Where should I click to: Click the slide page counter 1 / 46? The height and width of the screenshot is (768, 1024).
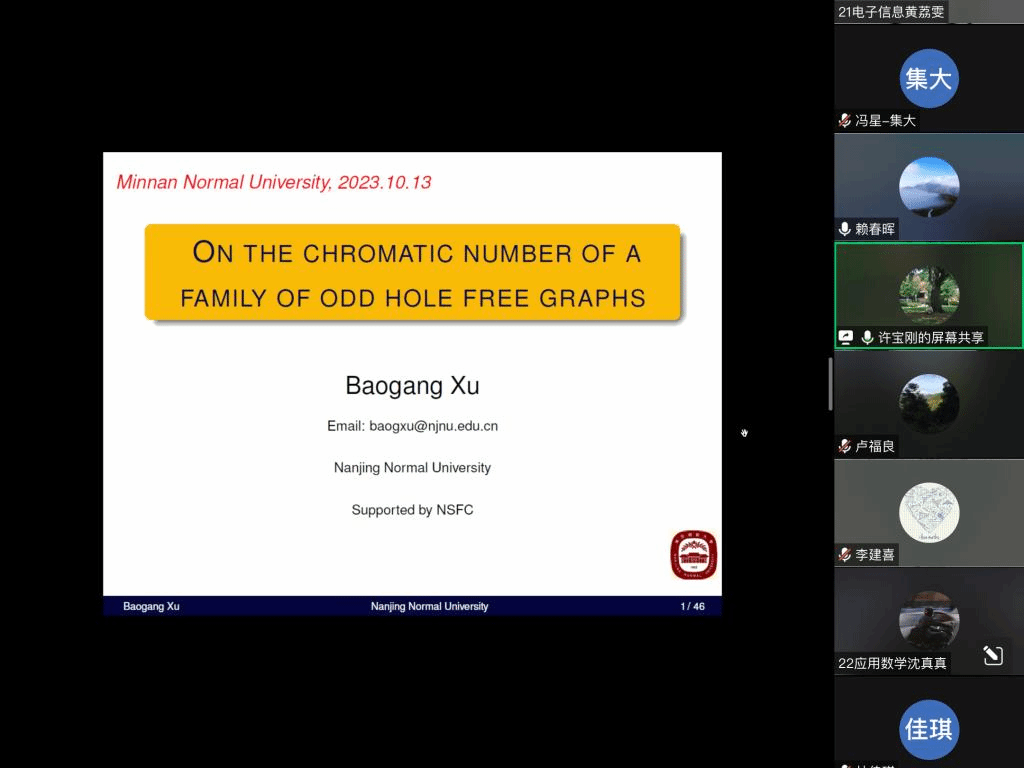click(692, 606)
